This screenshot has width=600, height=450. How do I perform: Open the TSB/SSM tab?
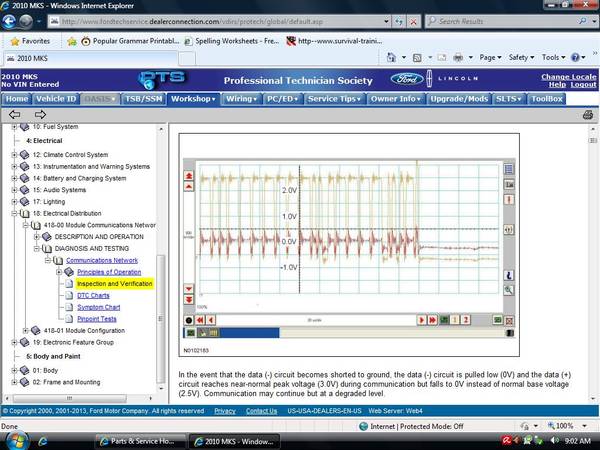click(x=143, y=99)
